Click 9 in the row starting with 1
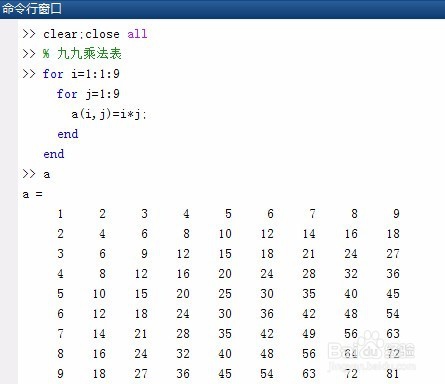The height and width of the screenshot is (384, 445). [x=396, y=214]
